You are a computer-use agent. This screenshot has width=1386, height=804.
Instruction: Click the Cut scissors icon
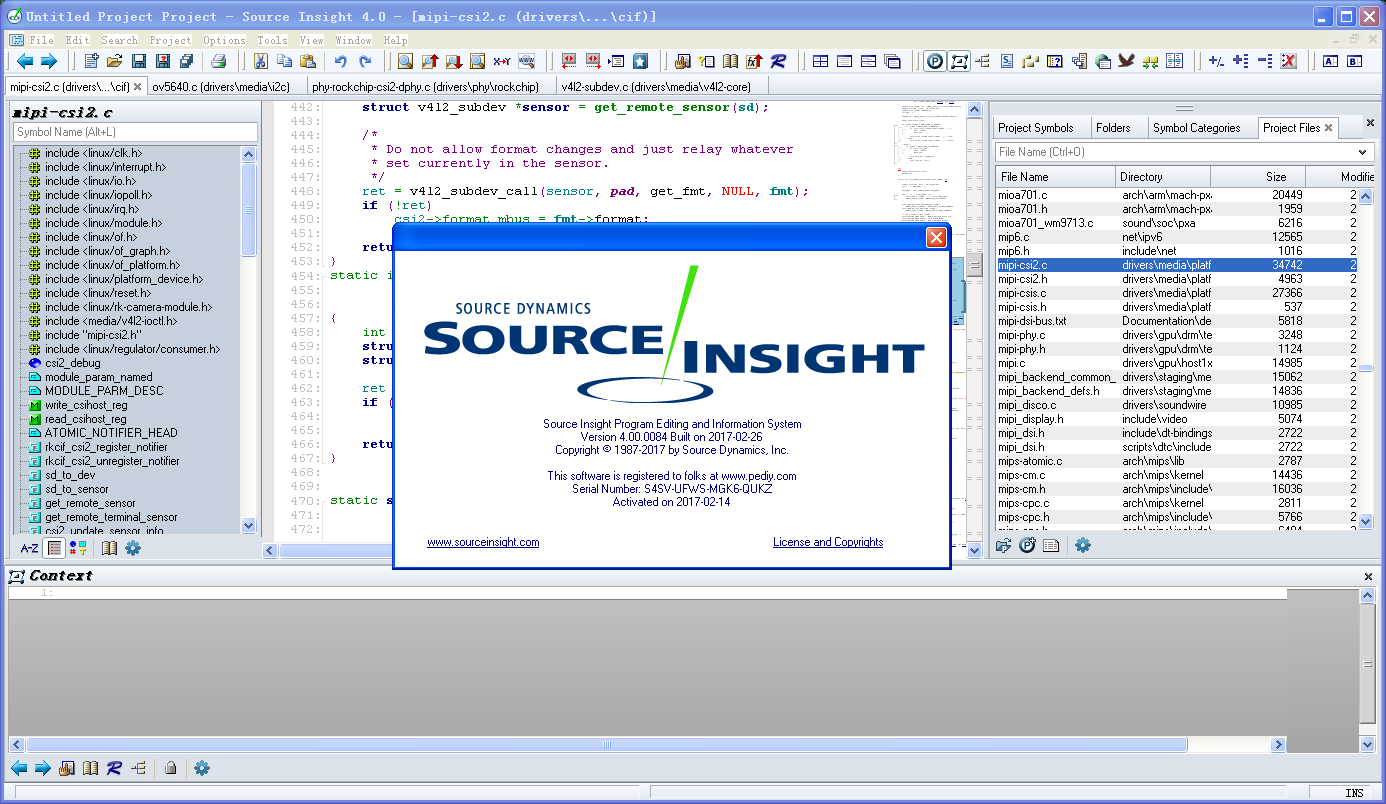[260, 61]
